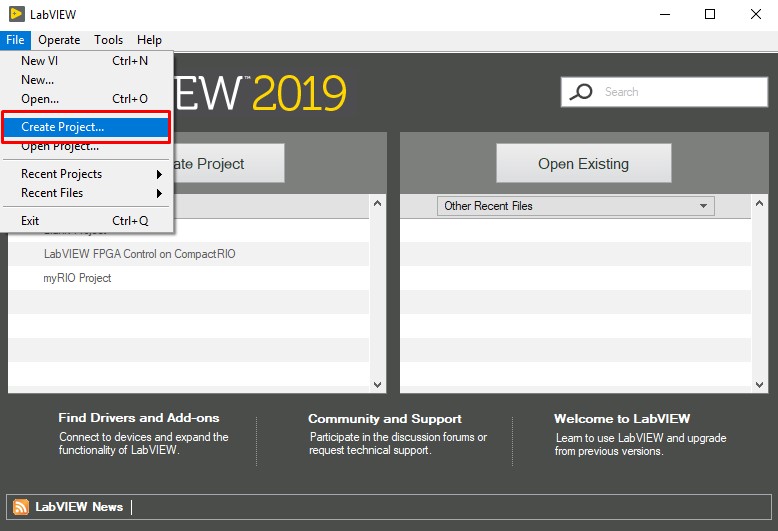Open the Community and Support link
The height and width of the screenshot is (531, 778).
coord(385,419)
